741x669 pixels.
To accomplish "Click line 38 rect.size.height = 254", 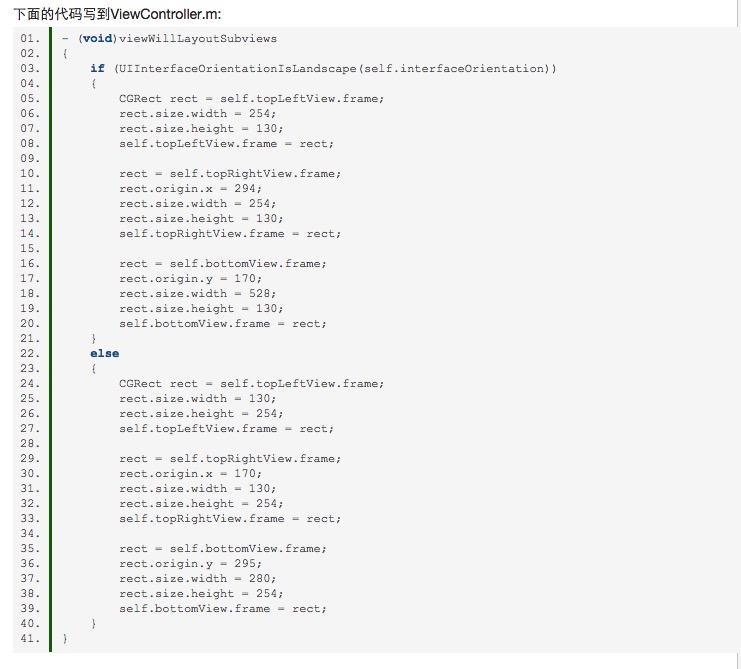I will [x=201, y=593].
